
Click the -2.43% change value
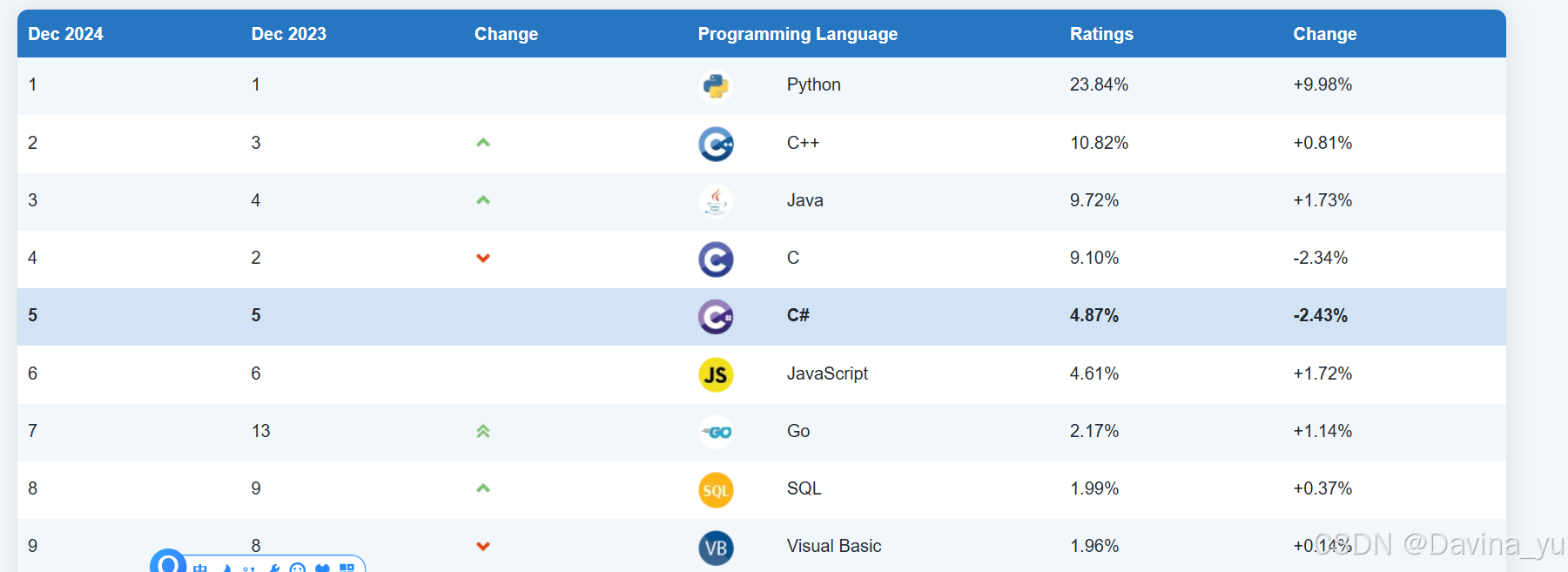pos(1320,315)
